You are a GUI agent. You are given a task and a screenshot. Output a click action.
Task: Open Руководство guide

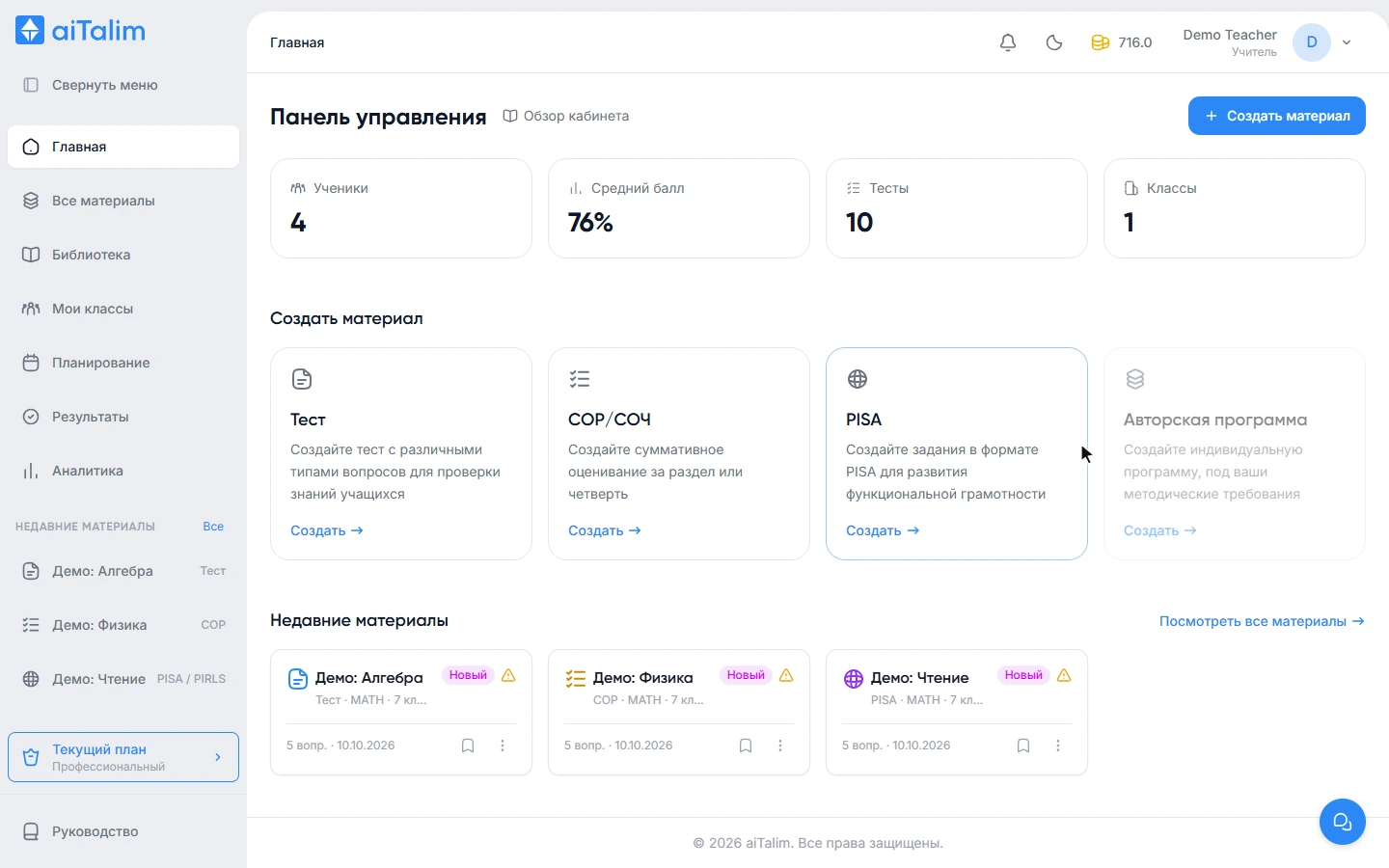(123, 831)
